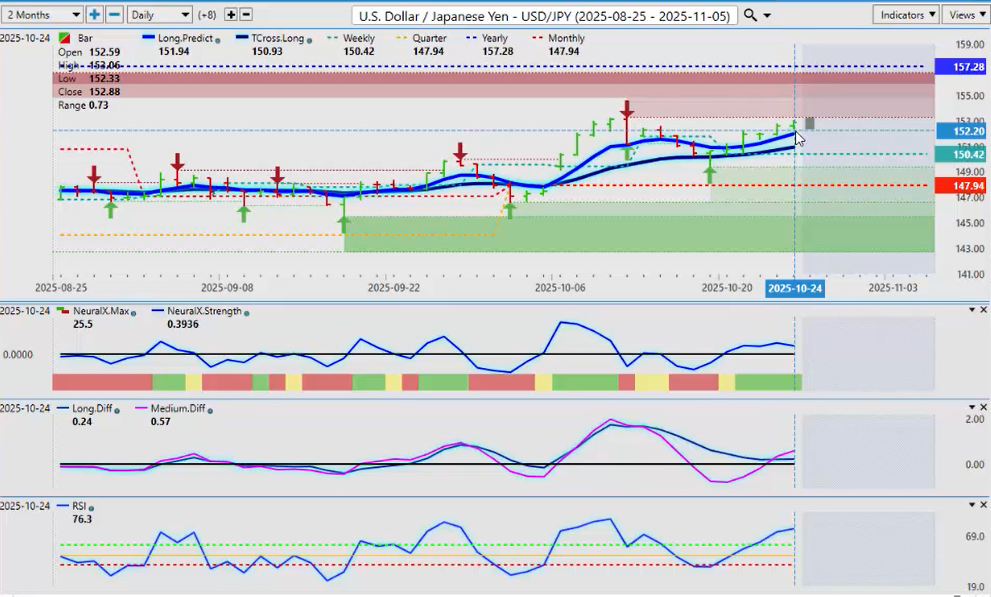This screenshot has width=991, height=597.
Task: Click the Monthly level legend label
Action: (x=566, y=39)
